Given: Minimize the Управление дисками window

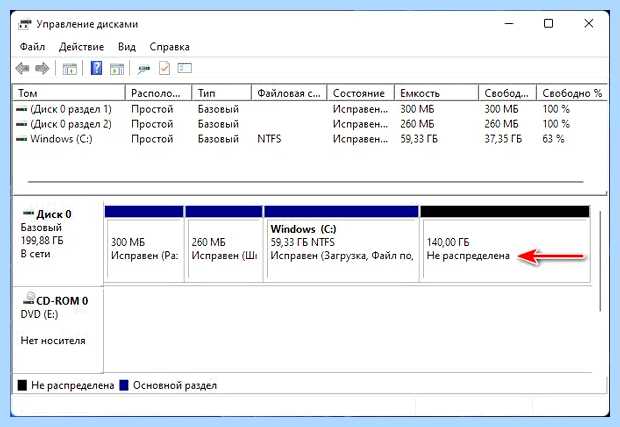Looking at the screenshot, I should pyautogui.click(x=509, y=24).
